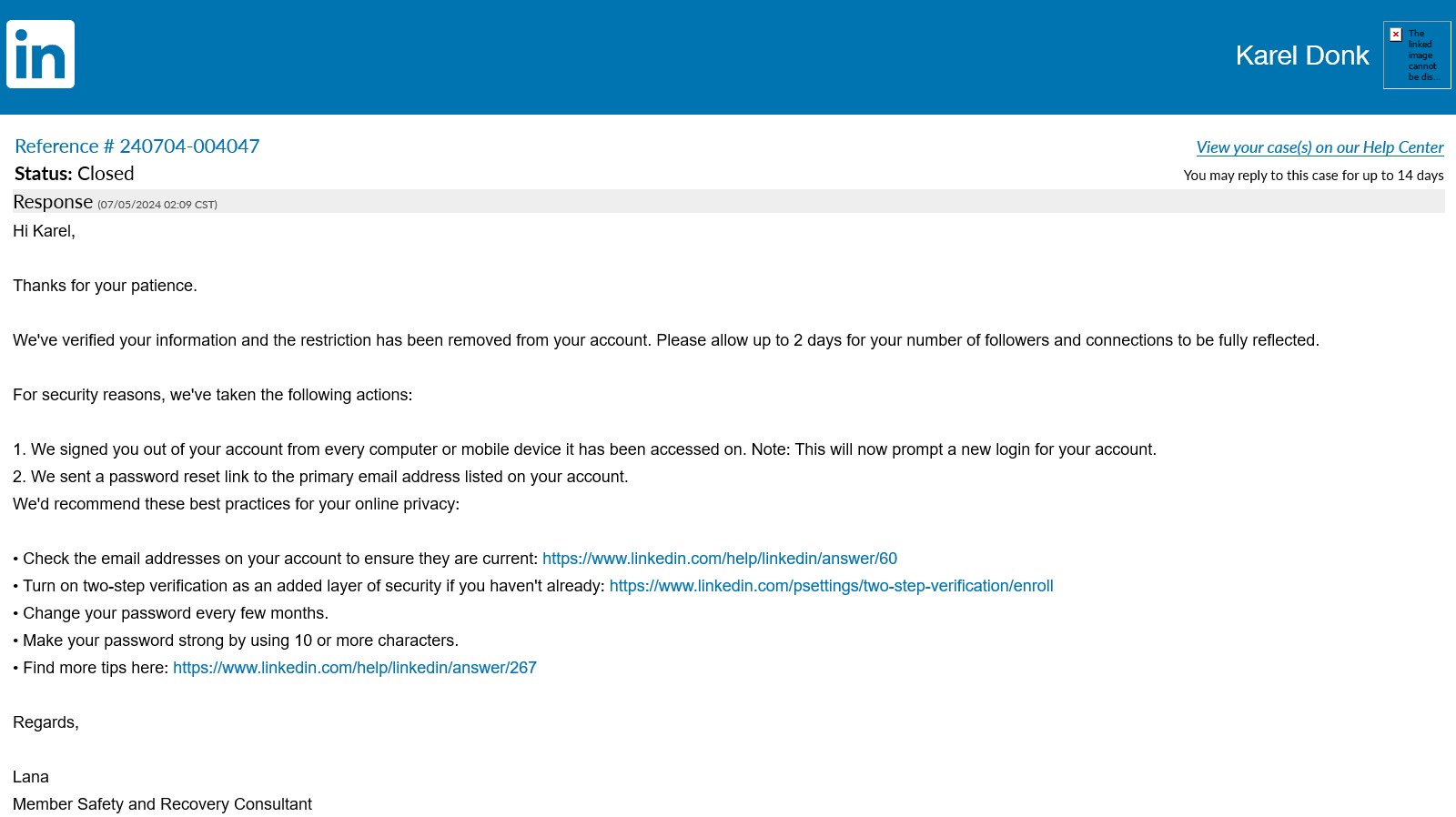This screenshot has width=1456, height=817.
Task: Click the Status: Closed label
Action: point(75,174)
